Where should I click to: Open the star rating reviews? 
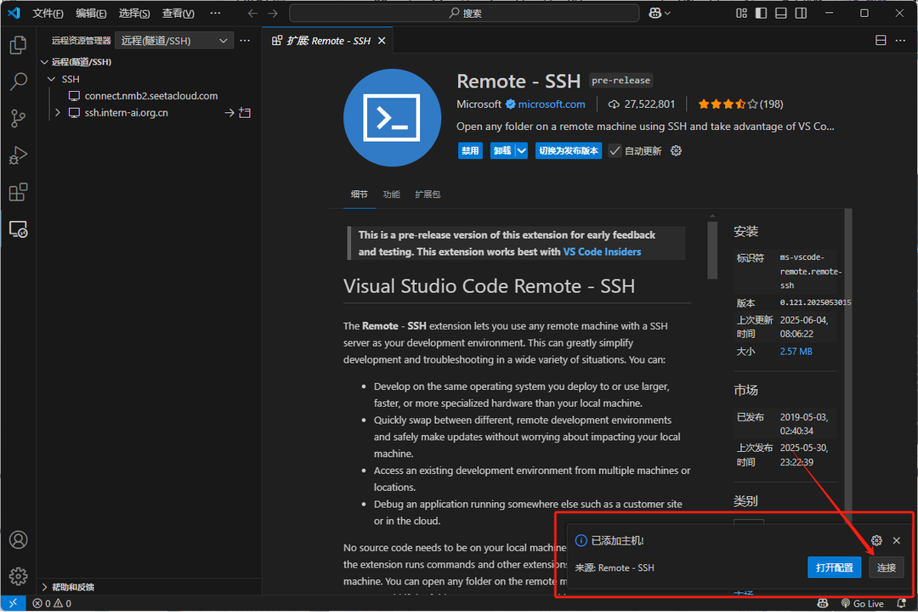[x=740, y=104]
